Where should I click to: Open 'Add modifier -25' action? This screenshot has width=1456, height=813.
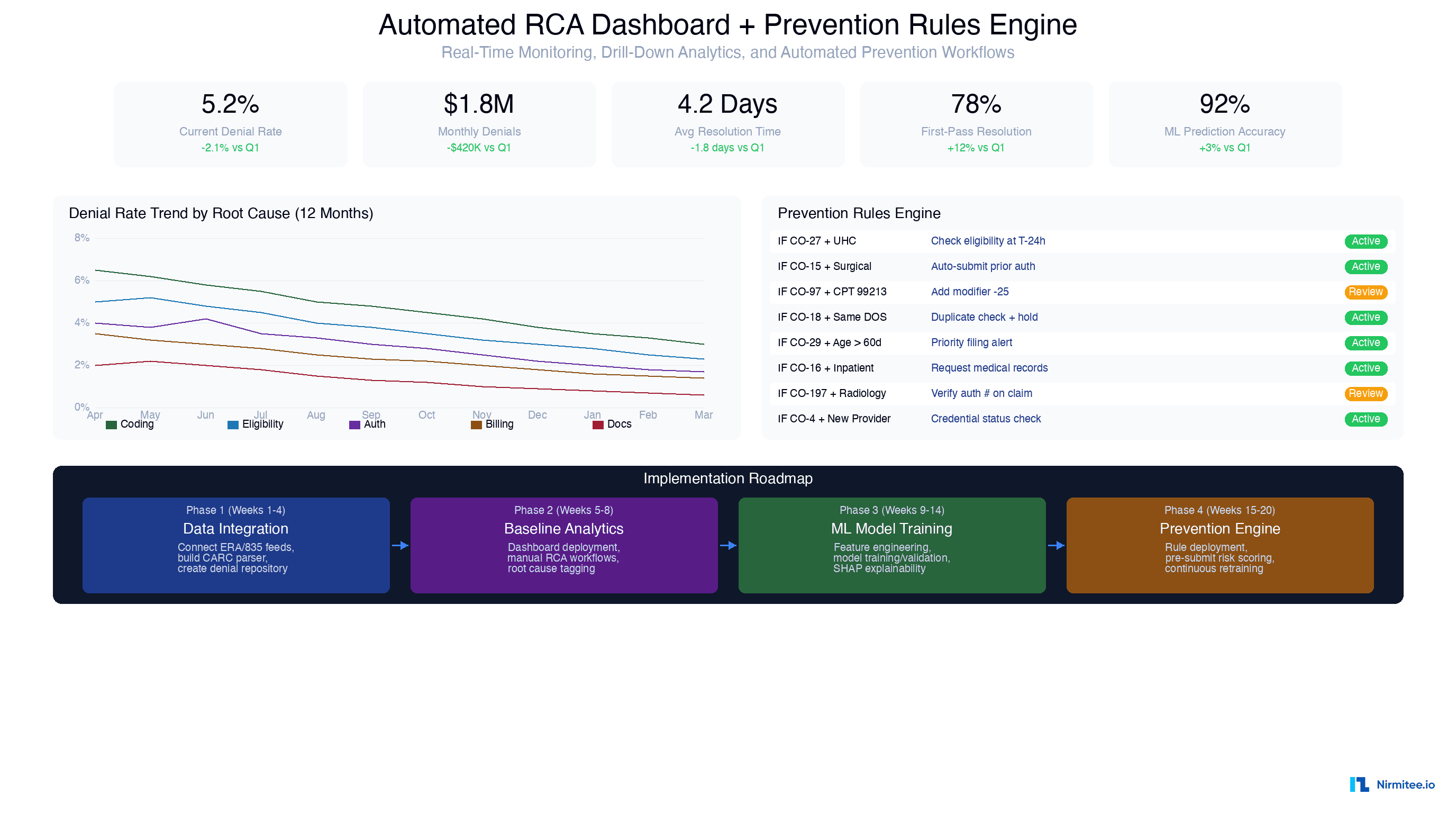point(970,292)
